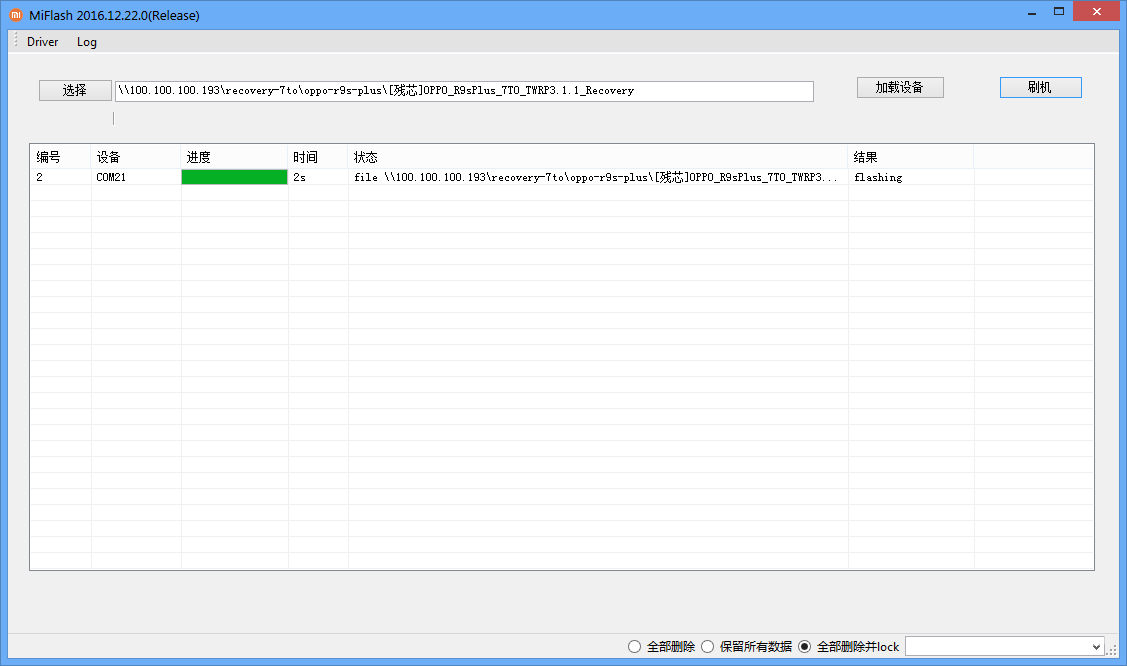1127x666 pixels.
Task: Click the 时间 column header
Action: click(x=318, y=157)
